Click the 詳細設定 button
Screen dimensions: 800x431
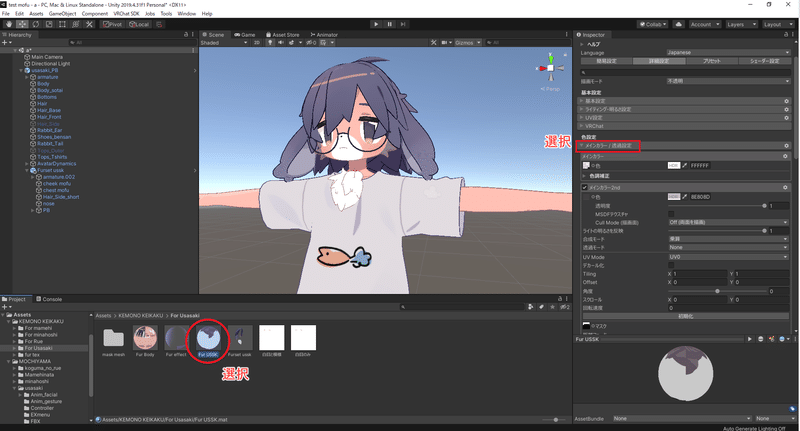[x=659, y=61]
